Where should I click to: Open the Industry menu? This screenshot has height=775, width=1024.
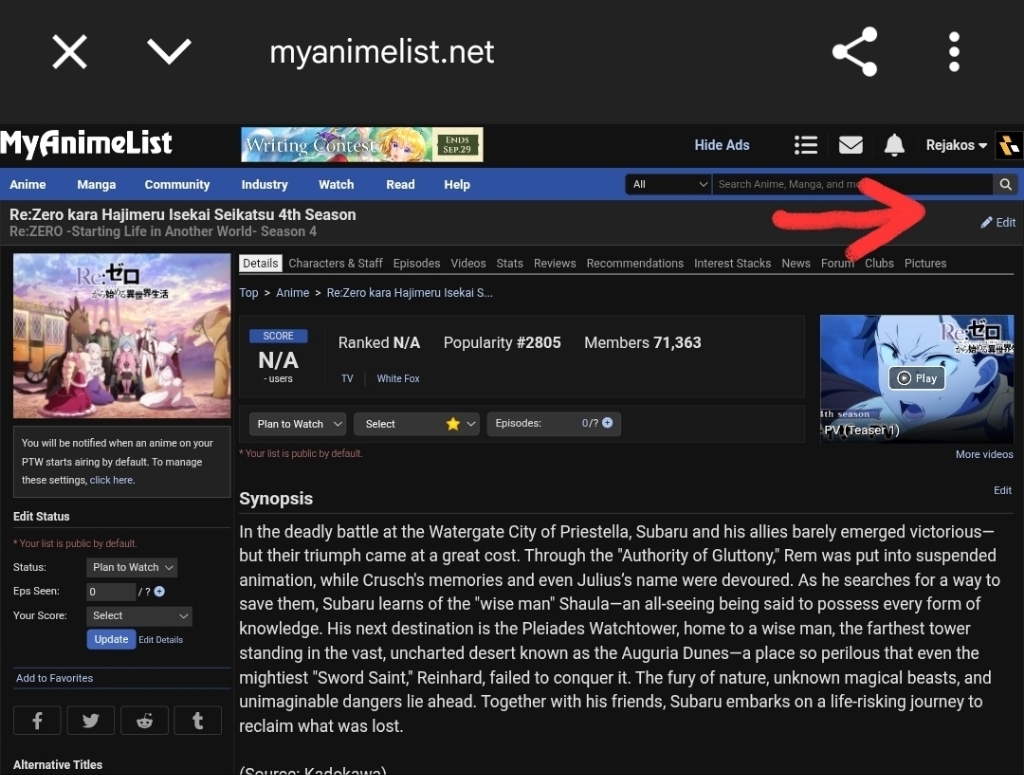264,185
